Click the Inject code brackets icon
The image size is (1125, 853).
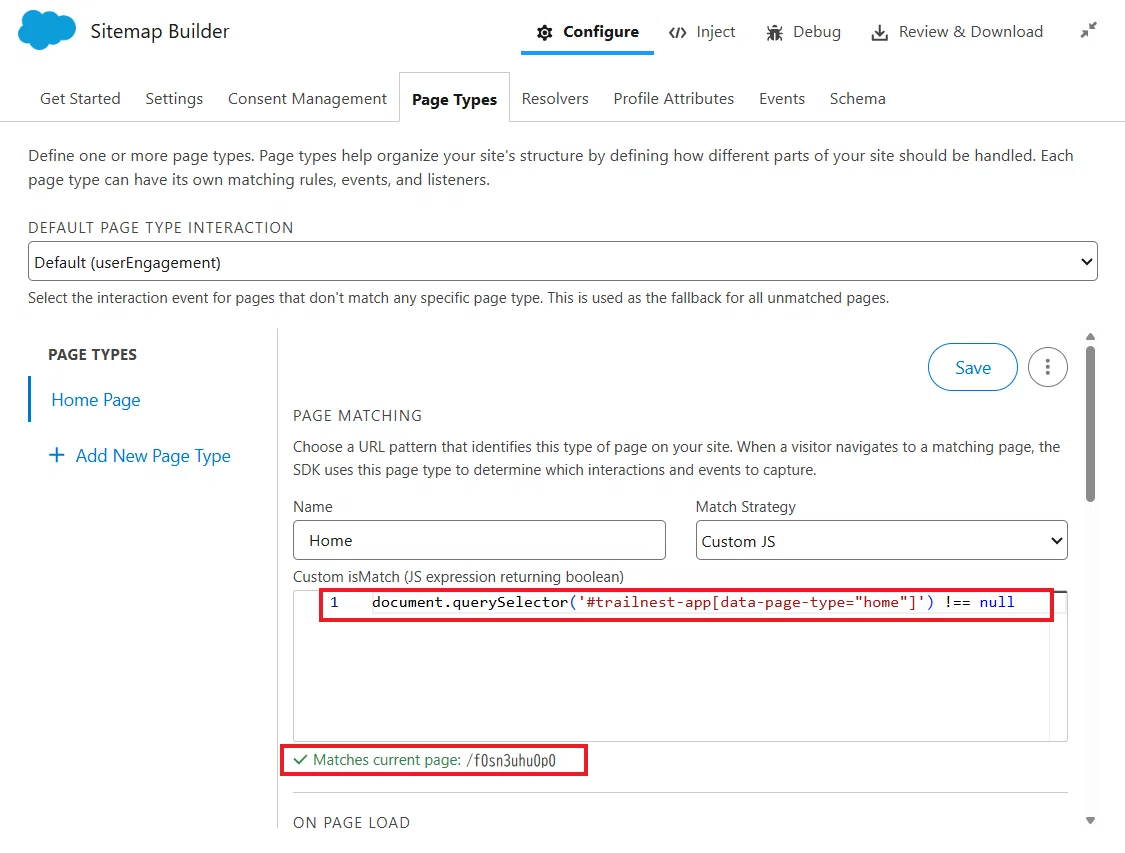point(677,32)
